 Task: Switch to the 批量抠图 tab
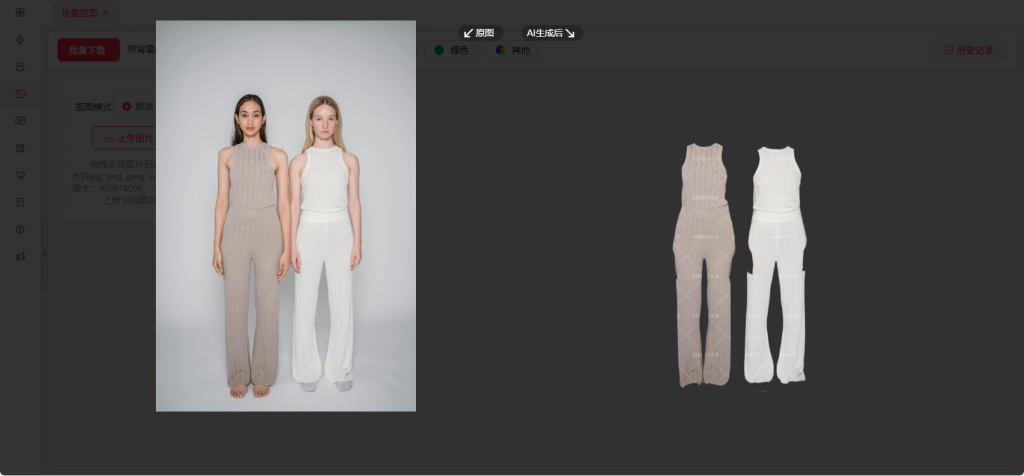pyautogui.click(x=79, y=13)
